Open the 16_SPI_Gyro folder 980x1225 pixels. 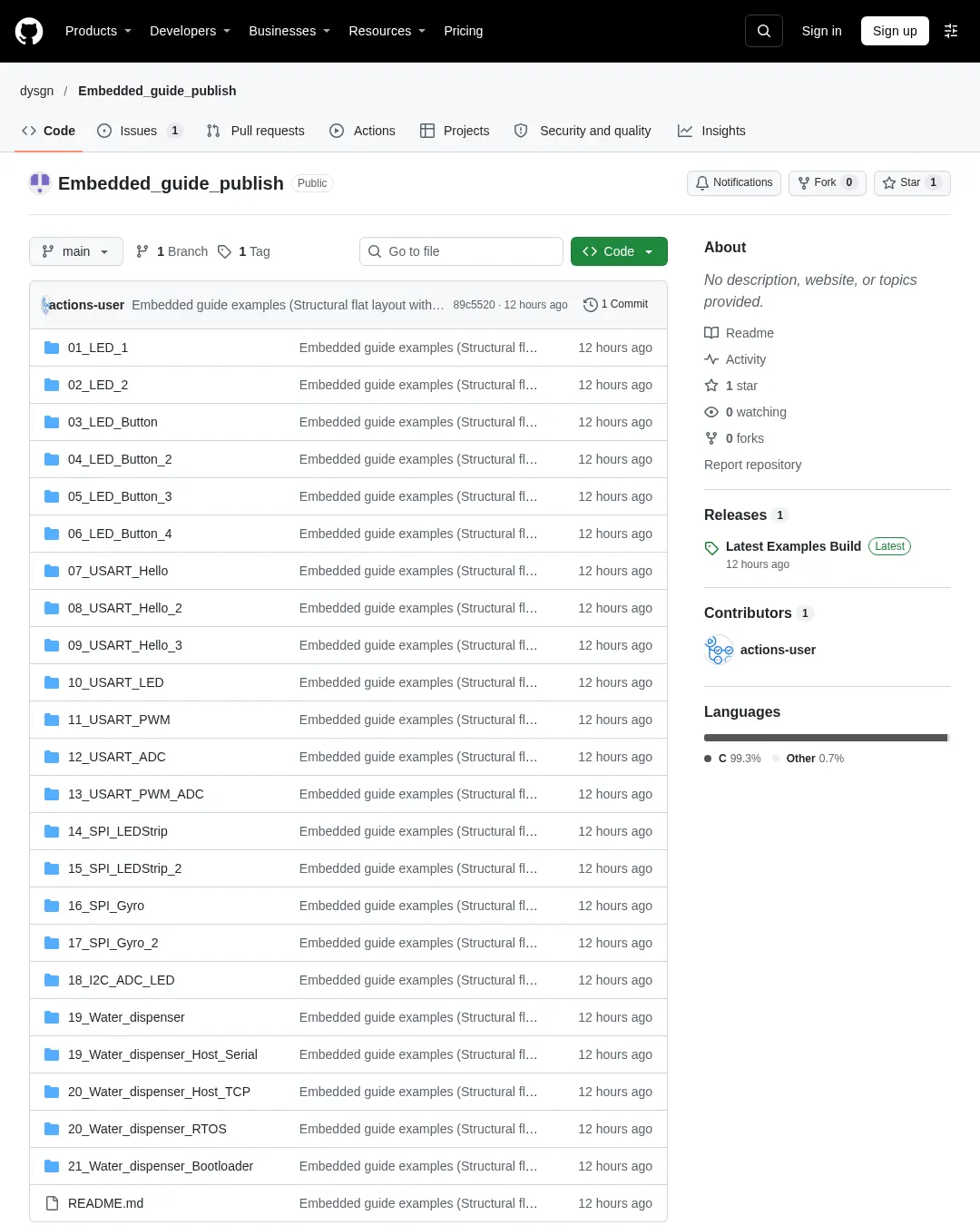click(x=106, y=906)
